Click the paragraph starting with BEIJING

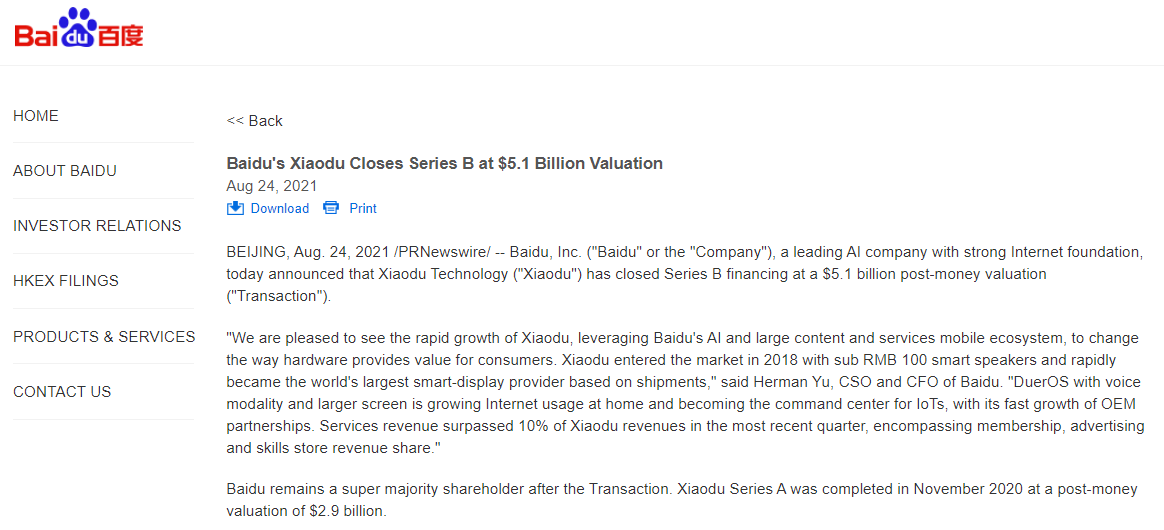coord(684,274)
